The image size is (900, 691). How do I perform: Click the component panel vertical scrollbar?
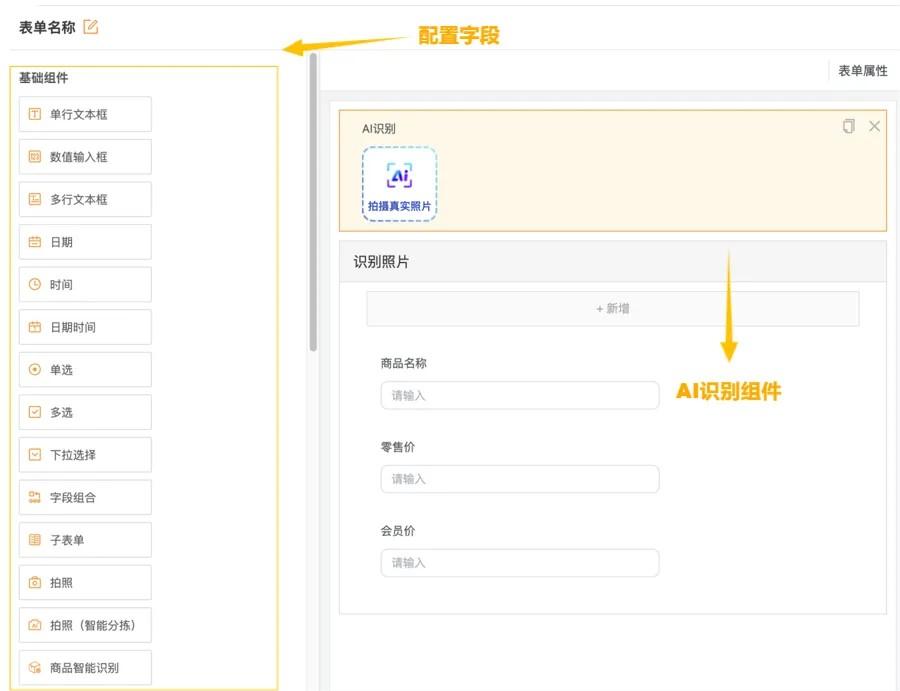(313, 200)
